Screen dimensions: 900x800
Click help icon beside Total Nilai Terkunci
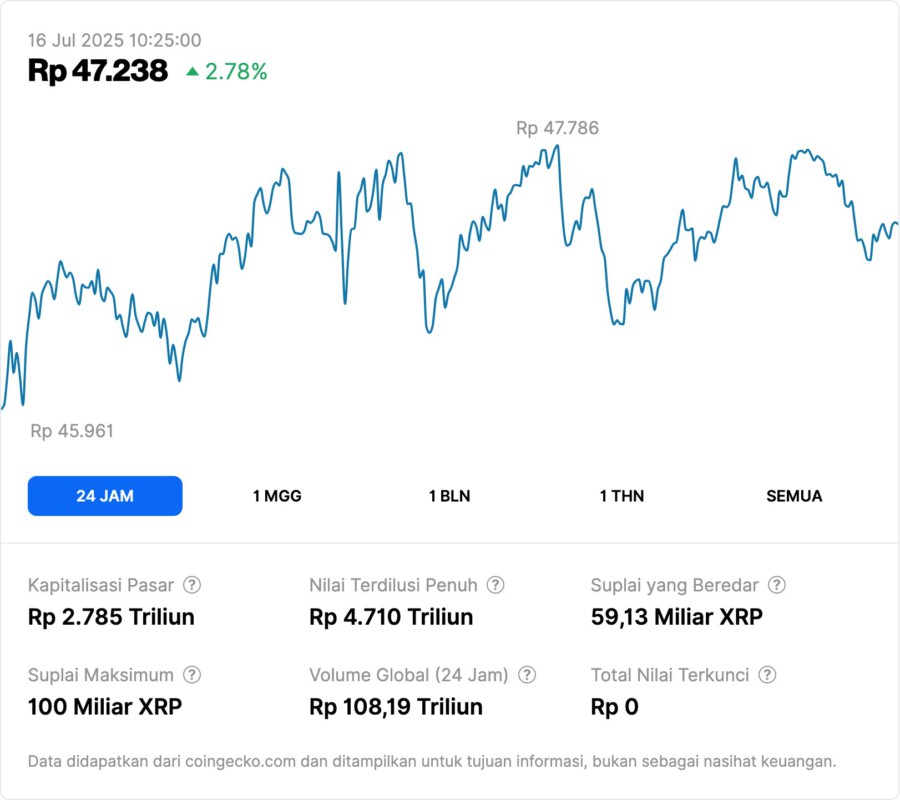(x=768, y=675)
